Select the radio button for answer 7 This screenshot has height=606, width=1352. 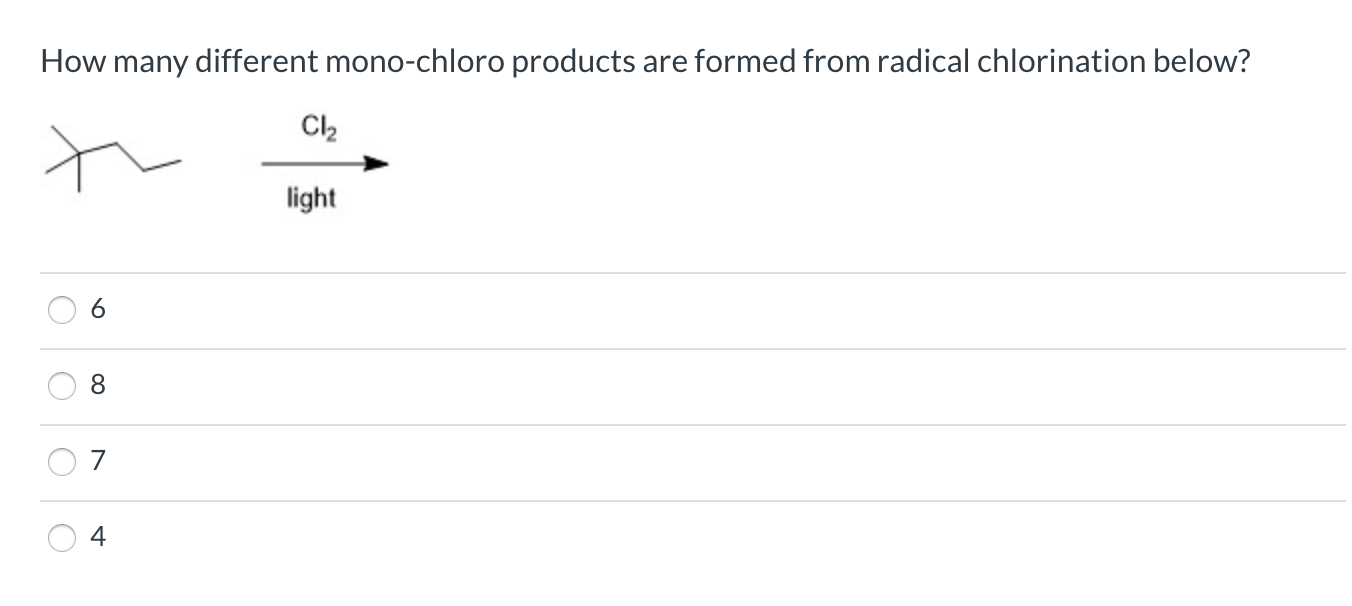(x=62, y=460)
